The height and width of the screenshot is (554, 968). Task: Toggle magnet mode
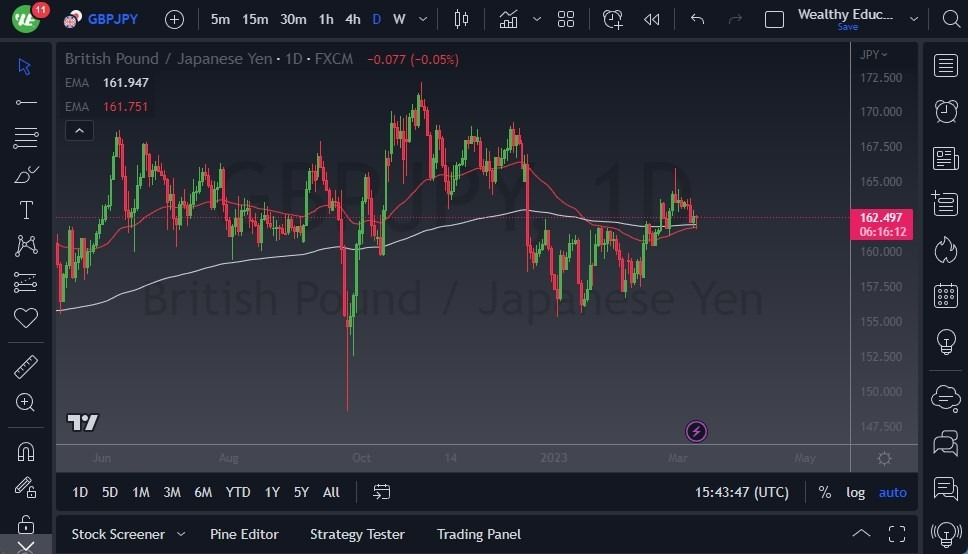point(25,451)
